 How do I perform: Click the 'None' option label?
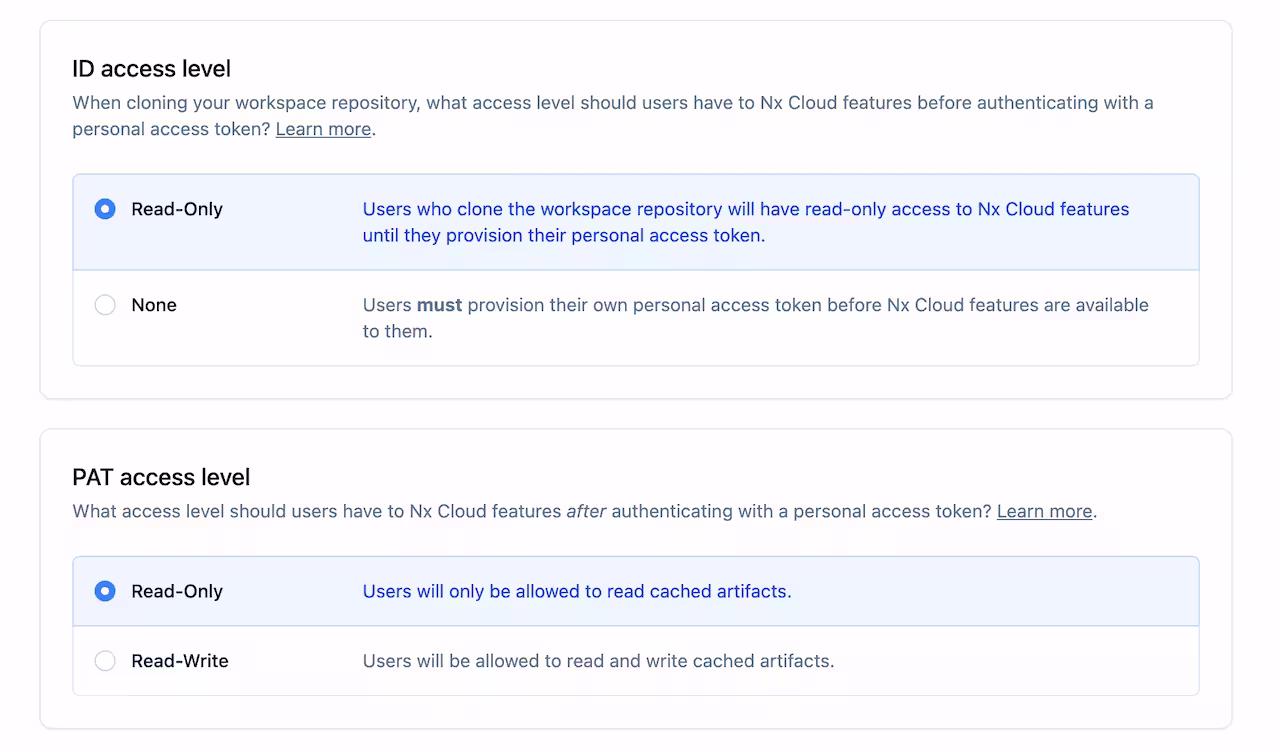[x=154, y=305]
